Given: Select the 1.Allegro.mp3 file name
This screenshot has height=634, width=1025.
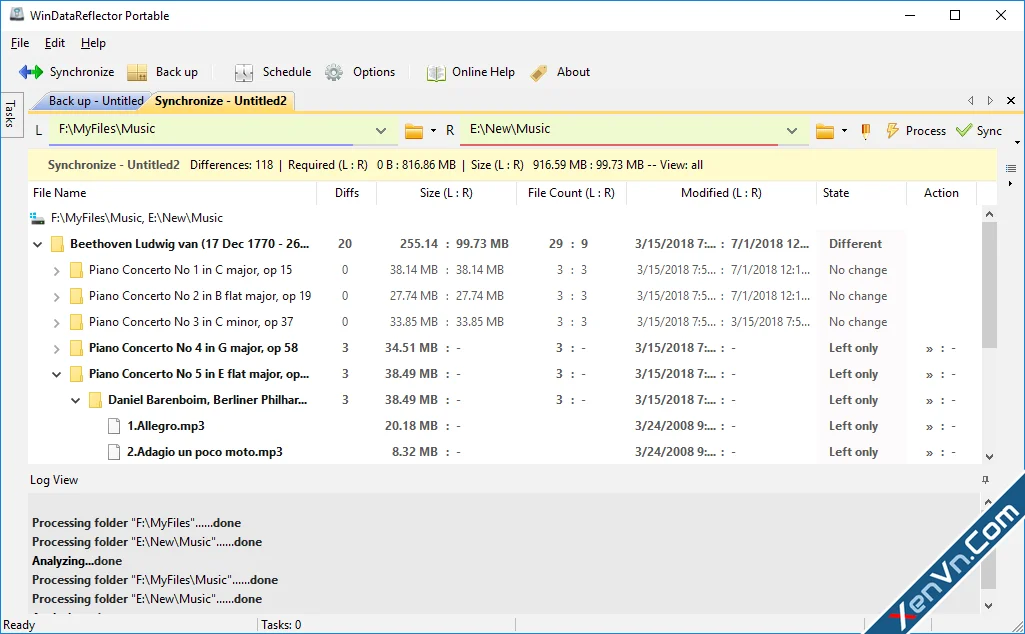Looking at the screenshot, I should pos(166,426).
